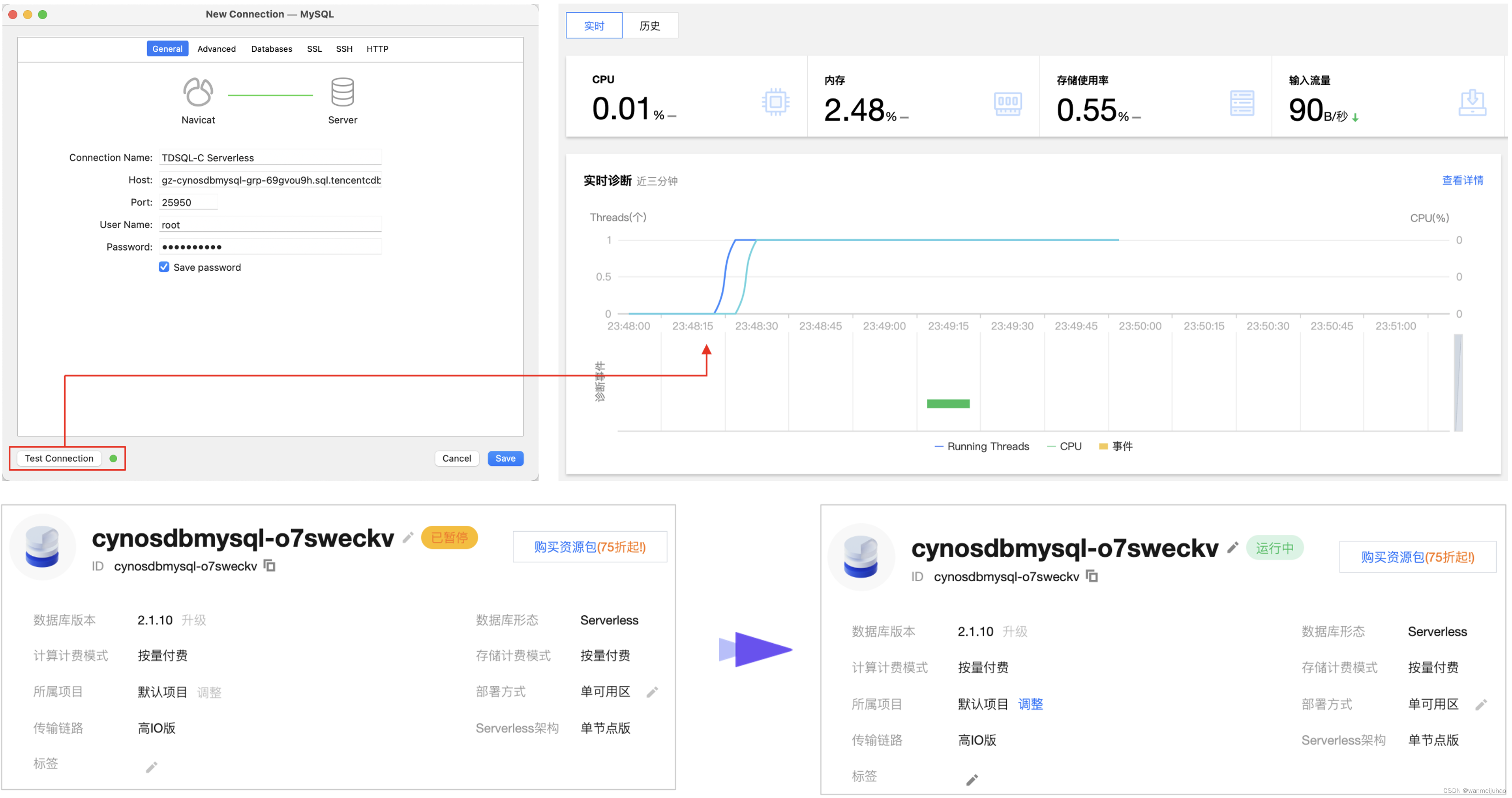Screen dimensions: 1512x798
Task: Click the Password input field
Action: pyautogui.click(x=270, y=246)
